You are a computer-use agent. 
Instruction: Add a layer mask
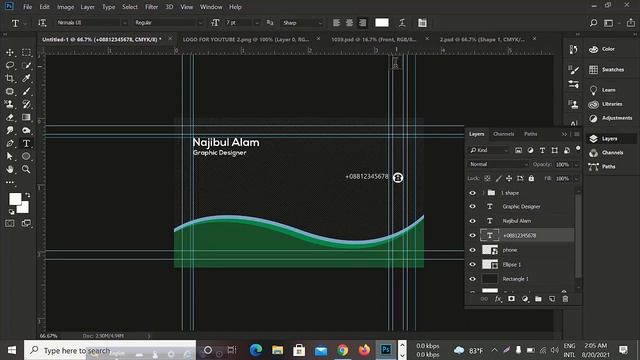click(x=511, y=299)
